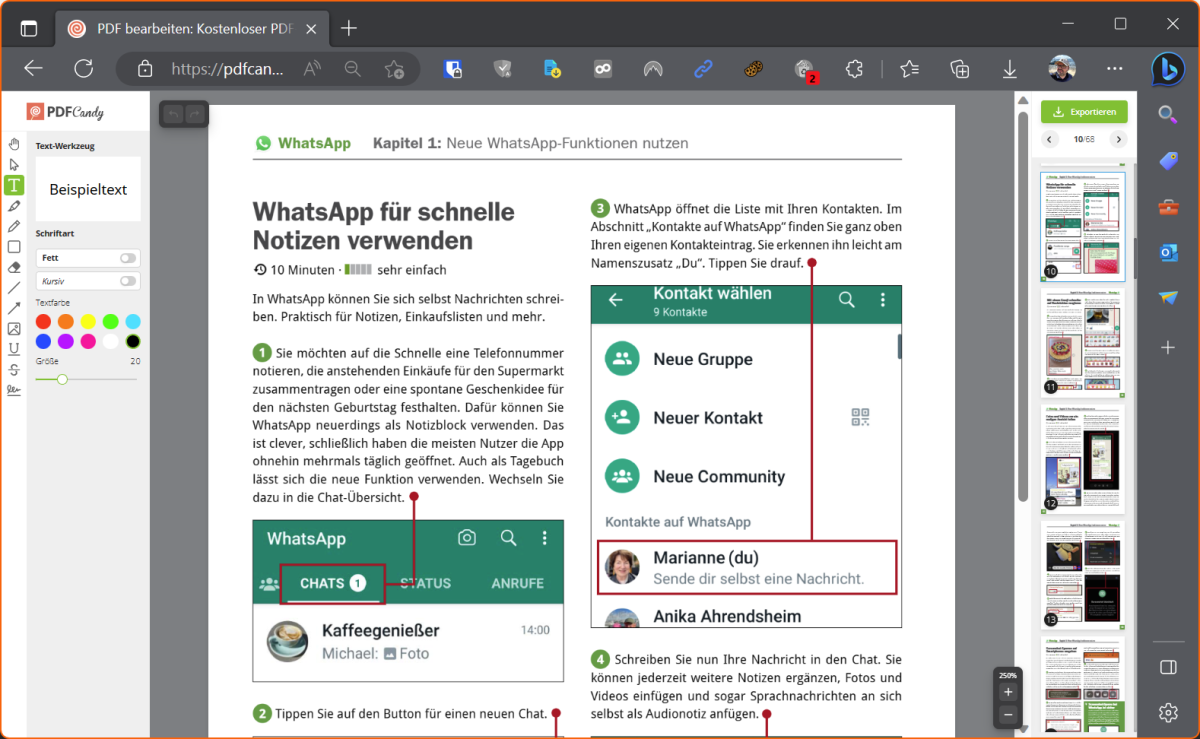This screenshot has height=739, width=1200.
Task: Refresh the current page
Action: [84, 68]
